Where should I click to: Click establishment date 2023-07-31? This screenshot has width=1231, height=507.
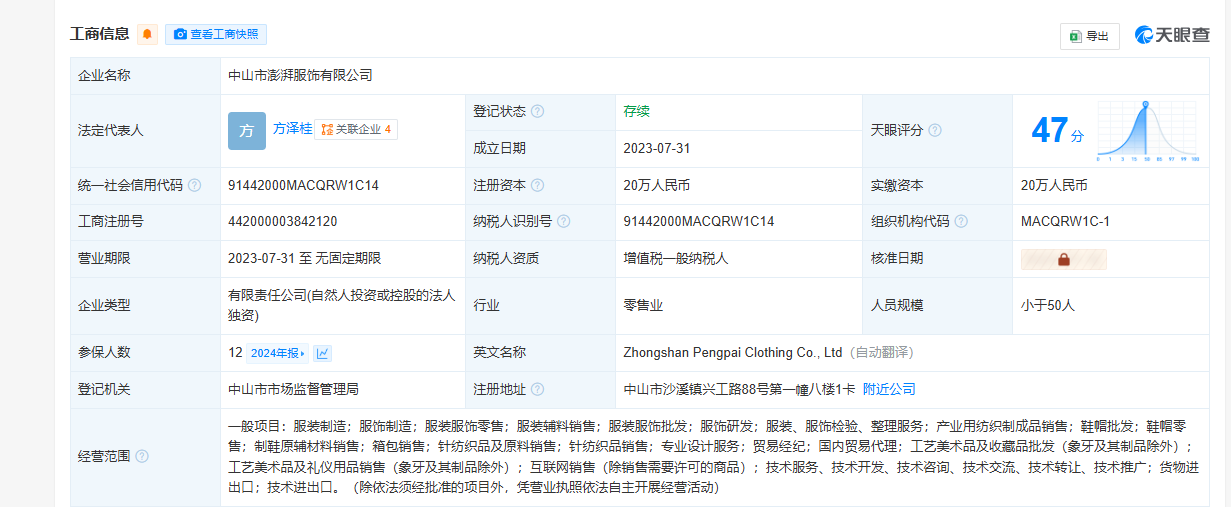(657, 148)
